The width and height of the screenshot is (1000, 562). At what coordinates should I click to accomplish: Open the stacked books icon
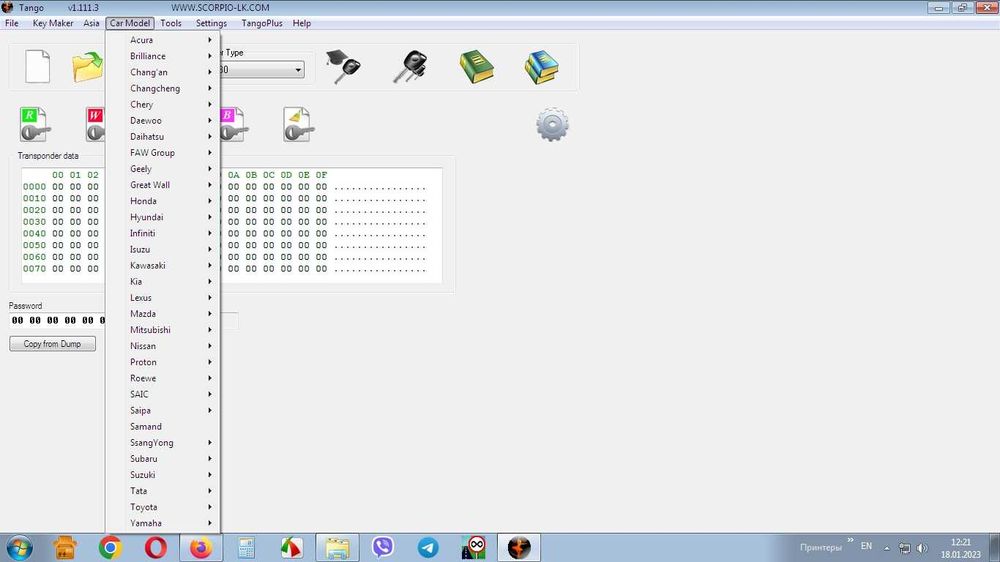541,67
